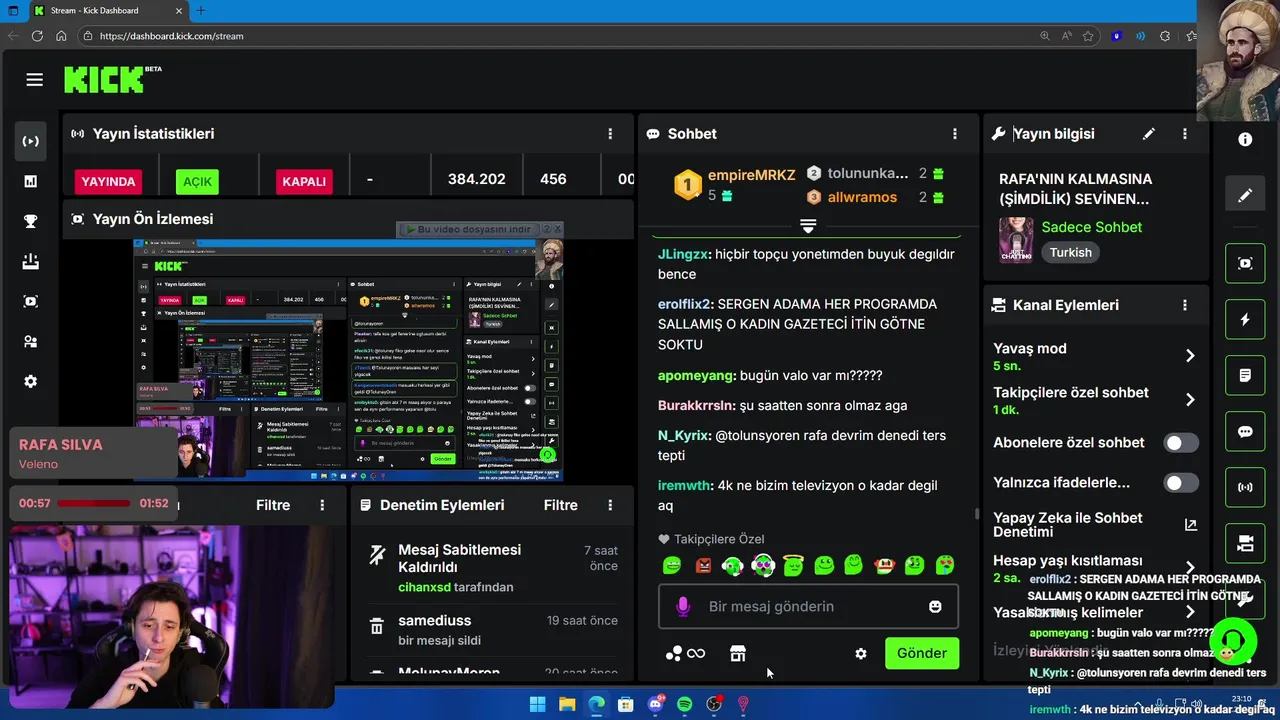
Task: Click Filtre in Denetim Eylemleri panel
Action: 560,505
